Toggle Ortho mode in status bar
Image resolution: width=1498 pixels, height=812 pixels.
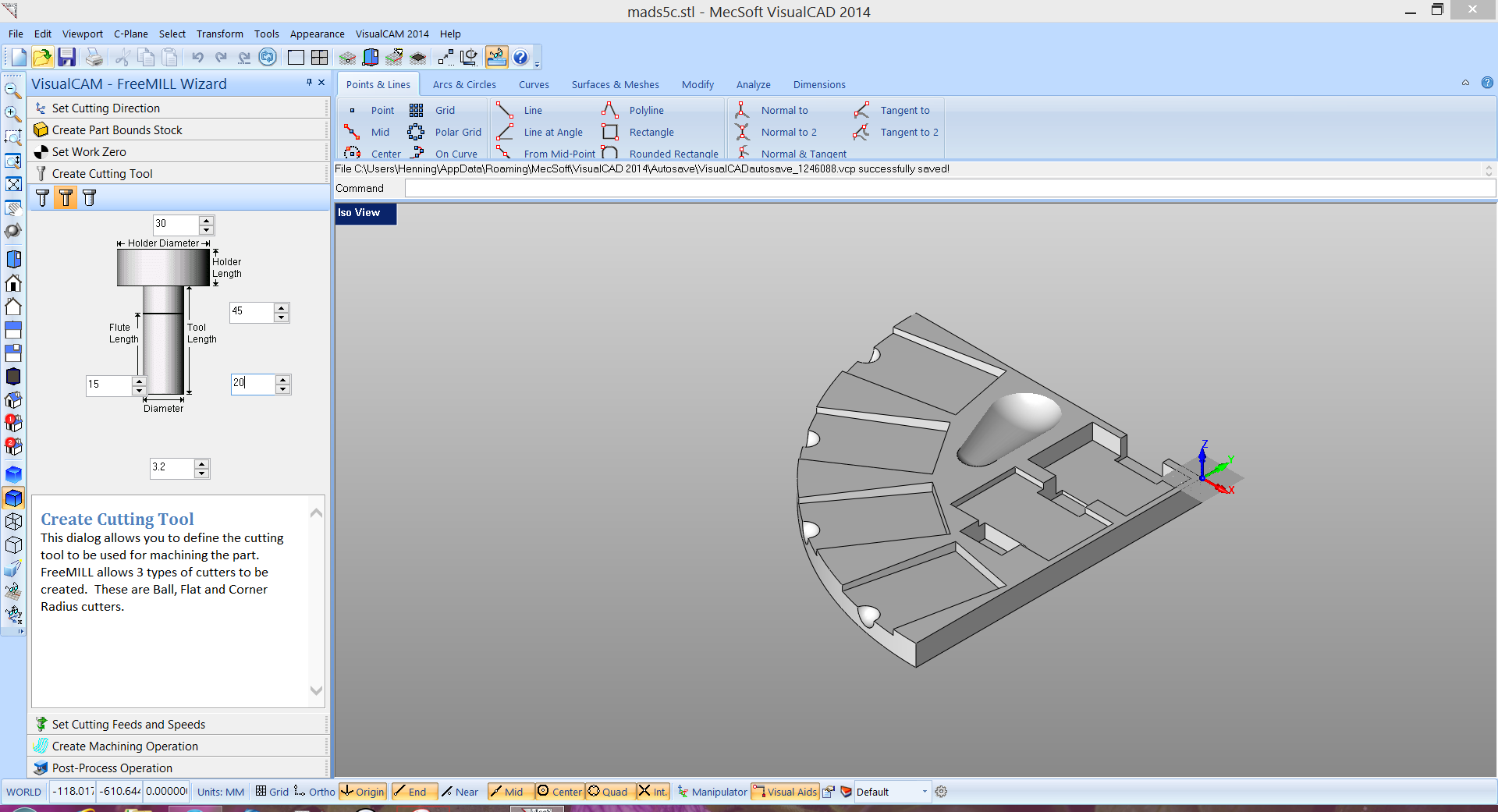tap(314, 792)
